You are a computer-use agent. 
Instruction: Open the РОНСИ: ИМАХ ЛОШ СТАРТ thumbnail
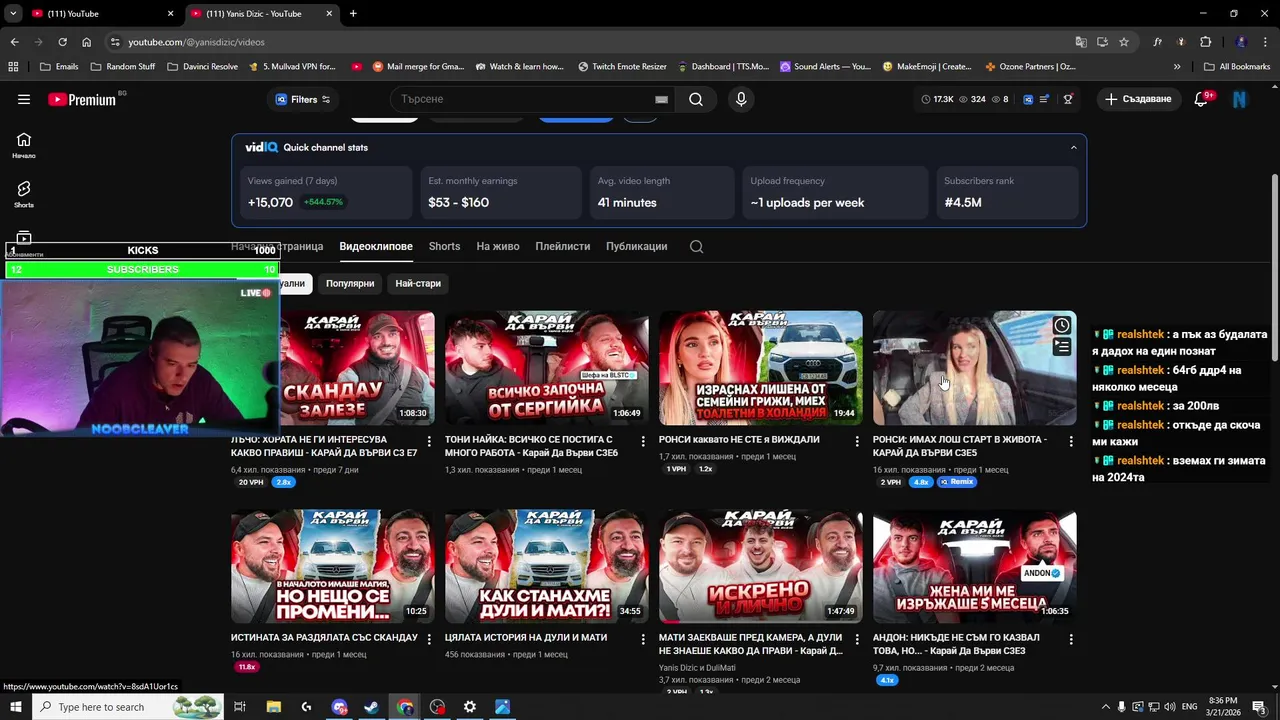[x=975, y=368]
